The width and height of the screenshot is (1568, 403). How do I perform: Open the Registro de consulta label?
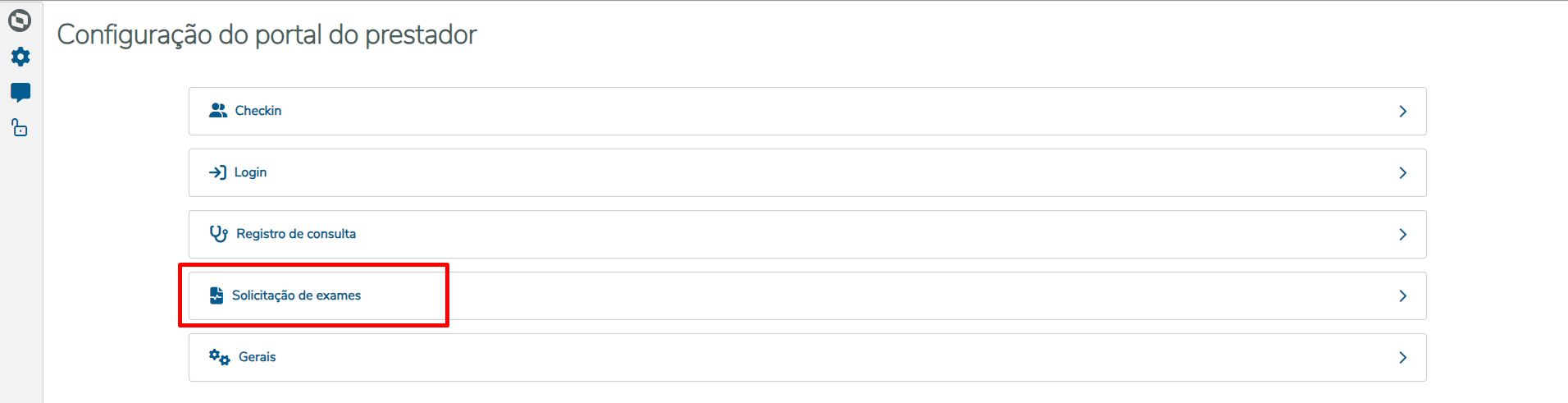coord(296,234)
